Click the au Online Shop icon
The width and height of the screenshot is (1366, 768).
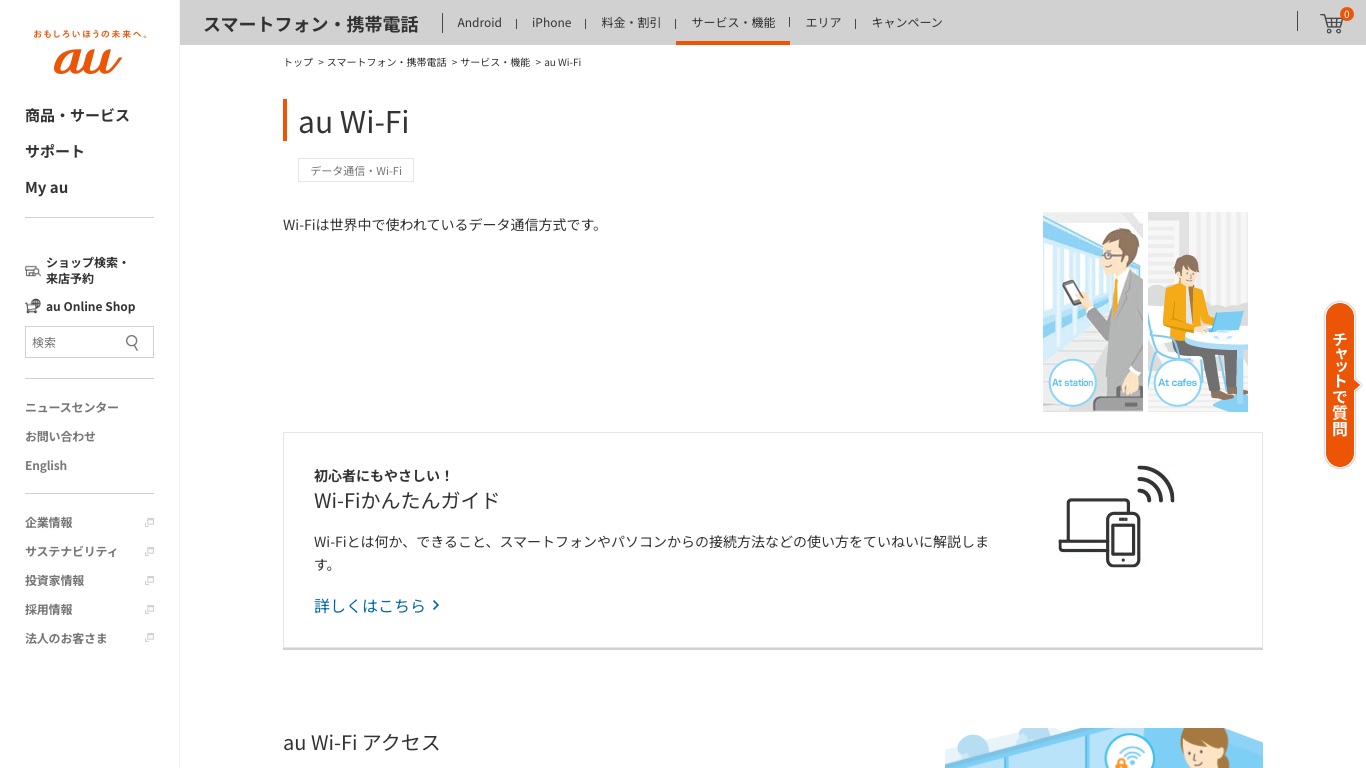tap(33, 306)
